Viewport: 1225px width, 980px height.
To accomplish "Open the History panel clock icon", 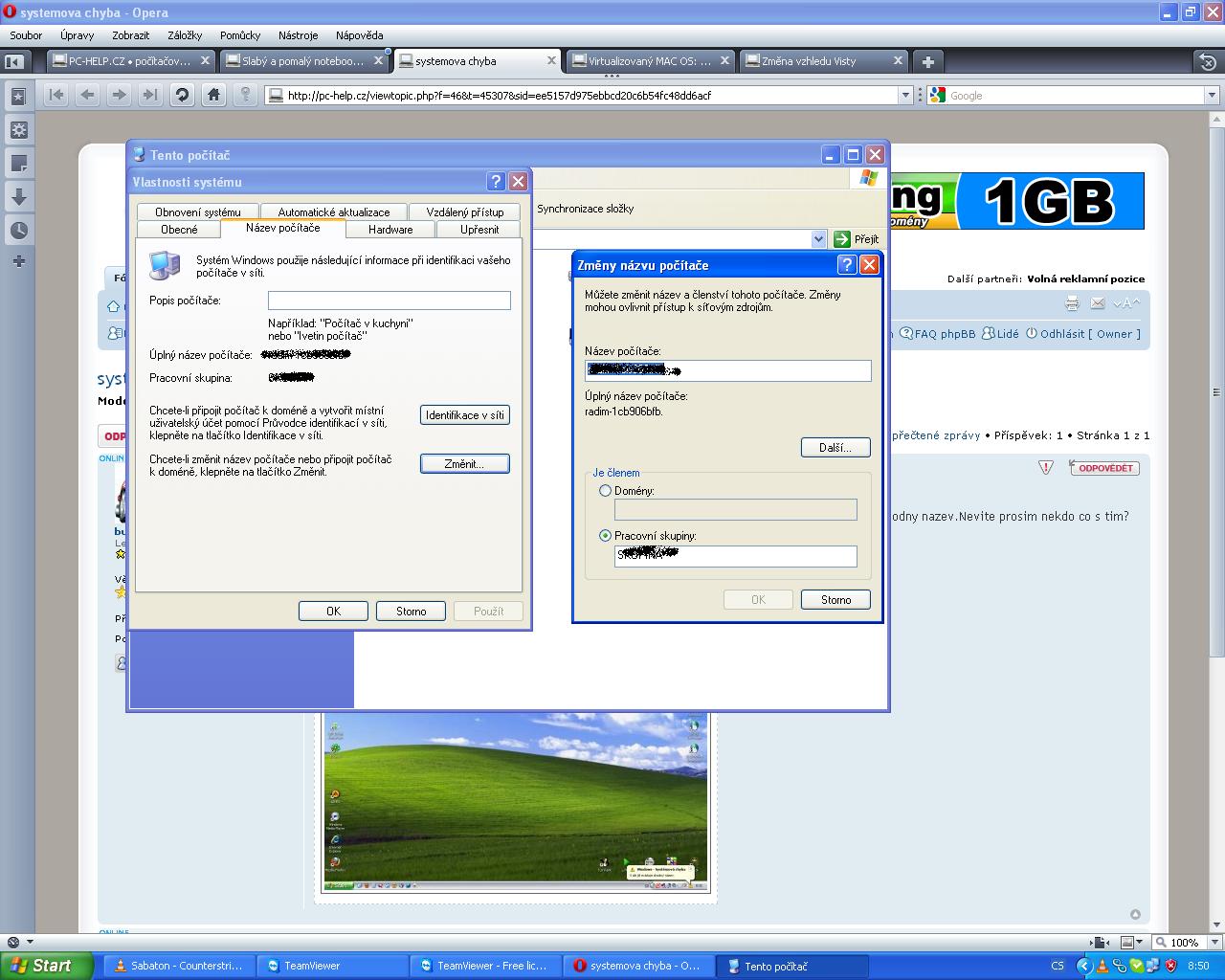I will pos(18,231).
